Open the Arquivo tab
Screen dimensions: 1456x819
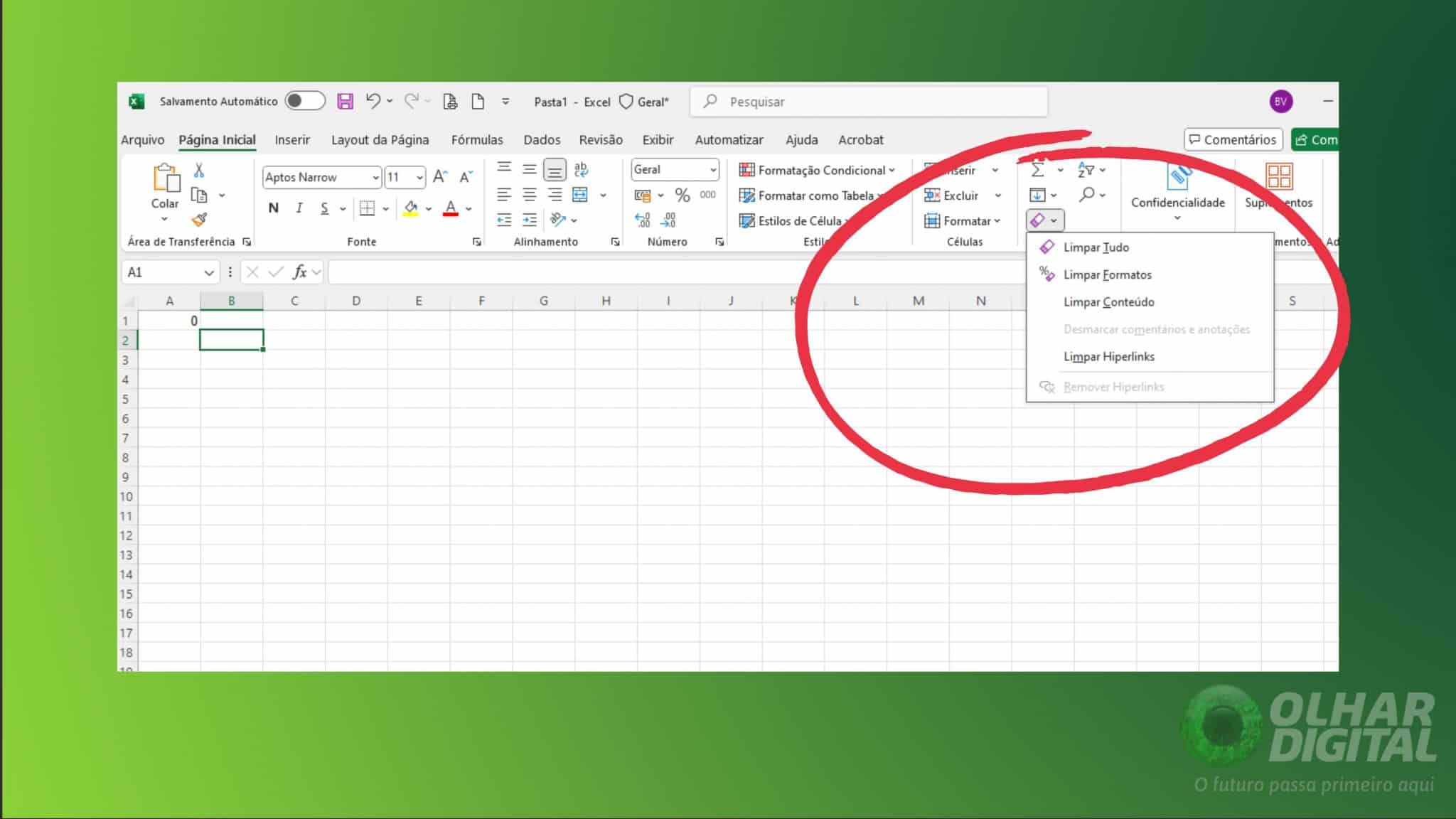coord(142,140)
